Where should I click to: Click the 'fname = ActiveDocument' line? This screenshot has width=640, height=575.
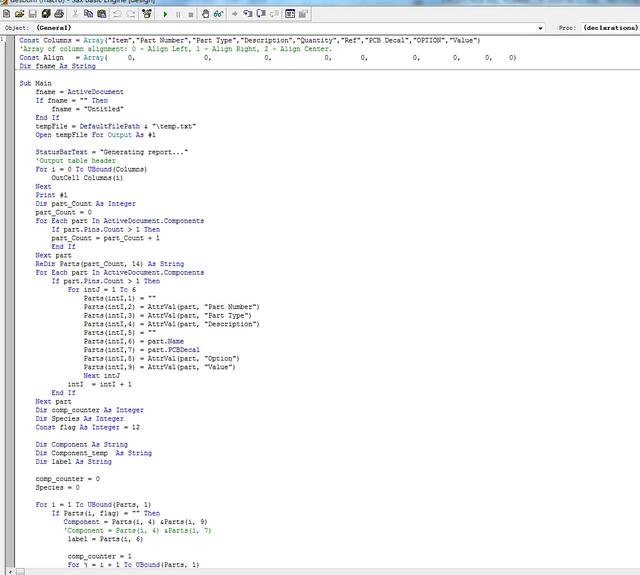[80, 92]
